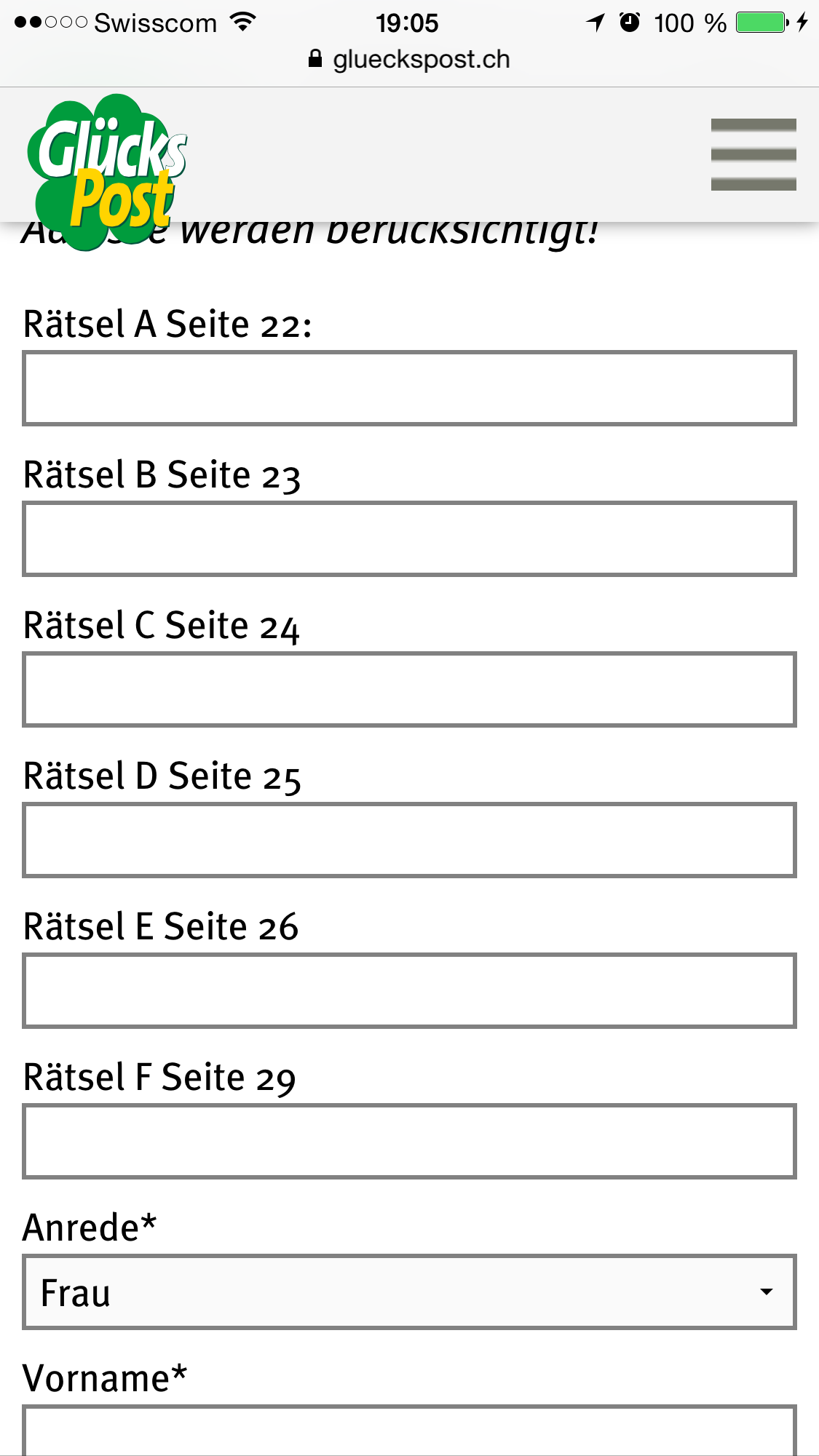Focus the Rätsel B Seite 23 field
The width and height of the screenshot is (819, 1456).
point(409,538)
